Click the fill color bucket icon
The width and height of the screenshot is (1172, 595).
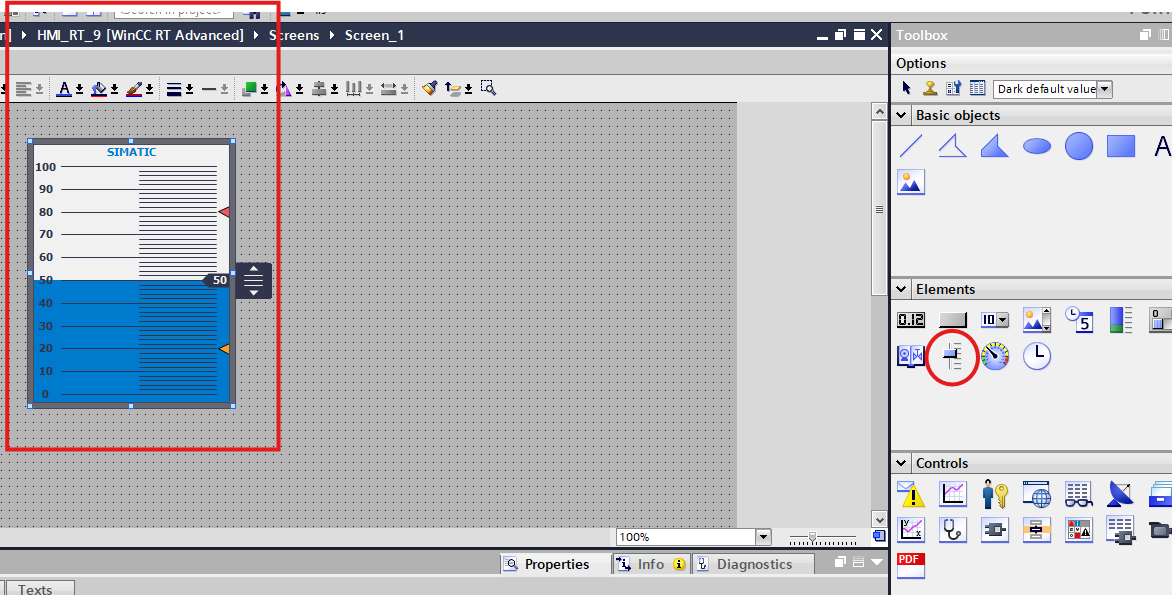coord(99,89)
